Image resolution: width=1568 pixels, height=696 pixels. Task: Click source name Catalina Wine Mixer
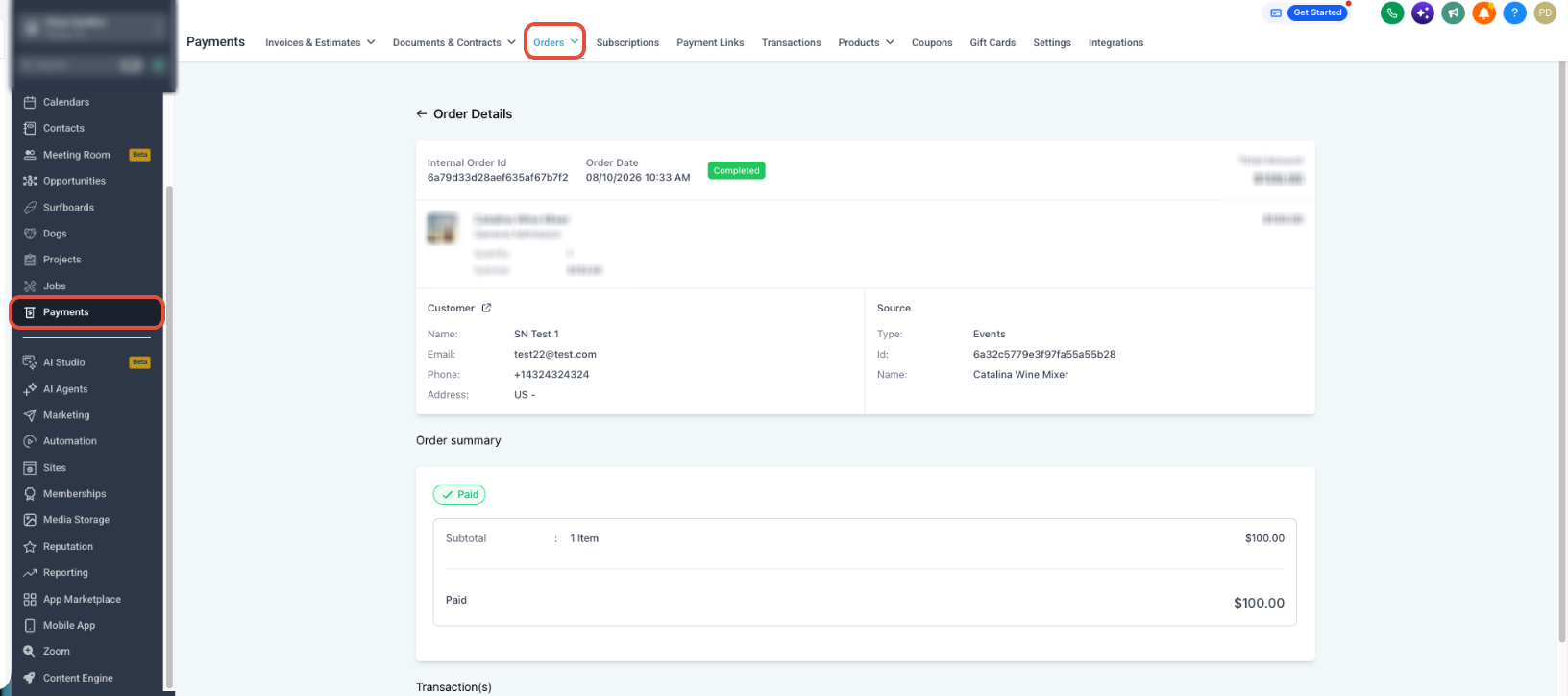click(1020, 374)
